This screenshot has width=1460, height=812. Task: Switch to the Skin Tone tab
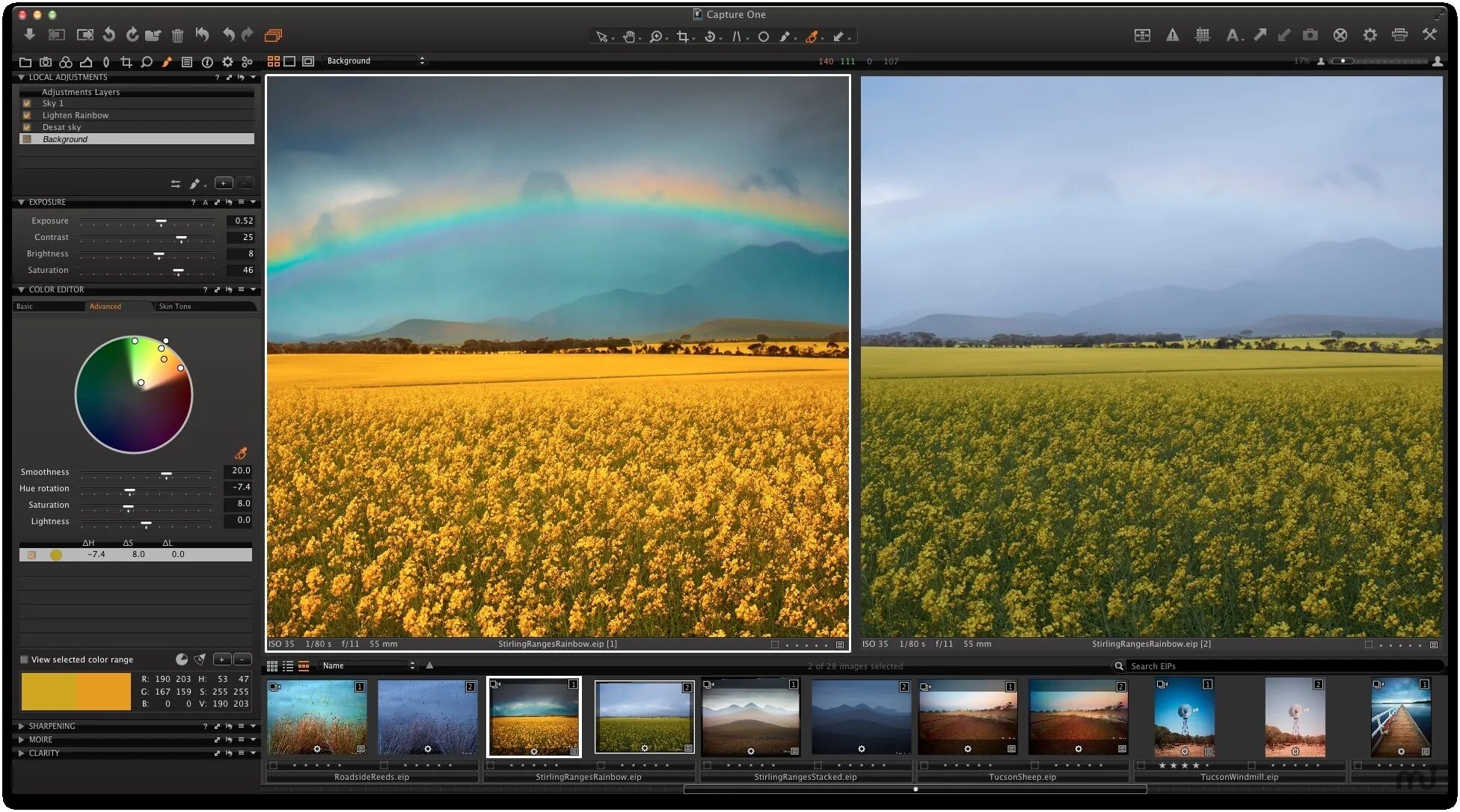click(175, 307)
